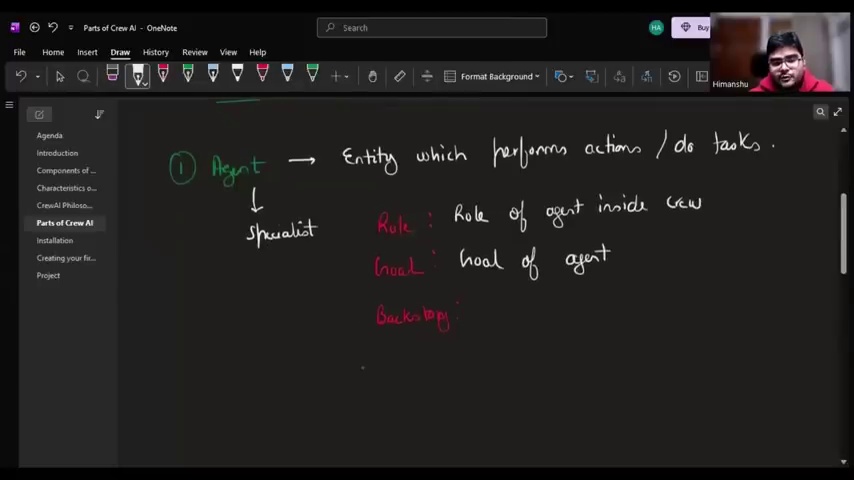Select the Lasso Select tool
Image resolution: width=854 pixels, height=480 pixels.
tap(83, 76)
